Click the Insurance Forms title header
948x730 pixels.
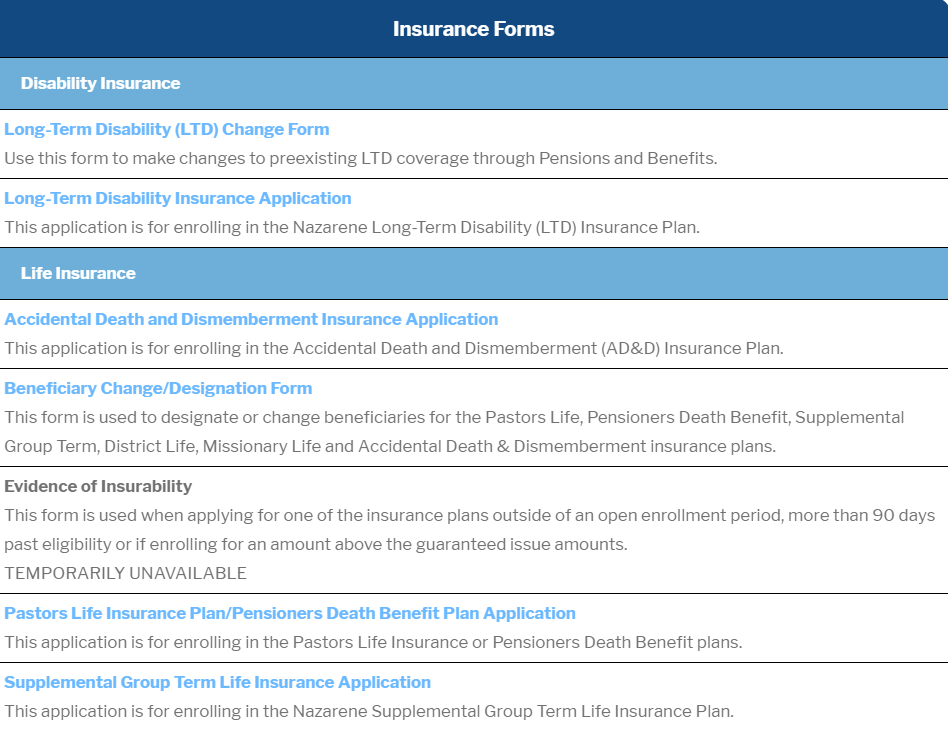click(473, 29)
